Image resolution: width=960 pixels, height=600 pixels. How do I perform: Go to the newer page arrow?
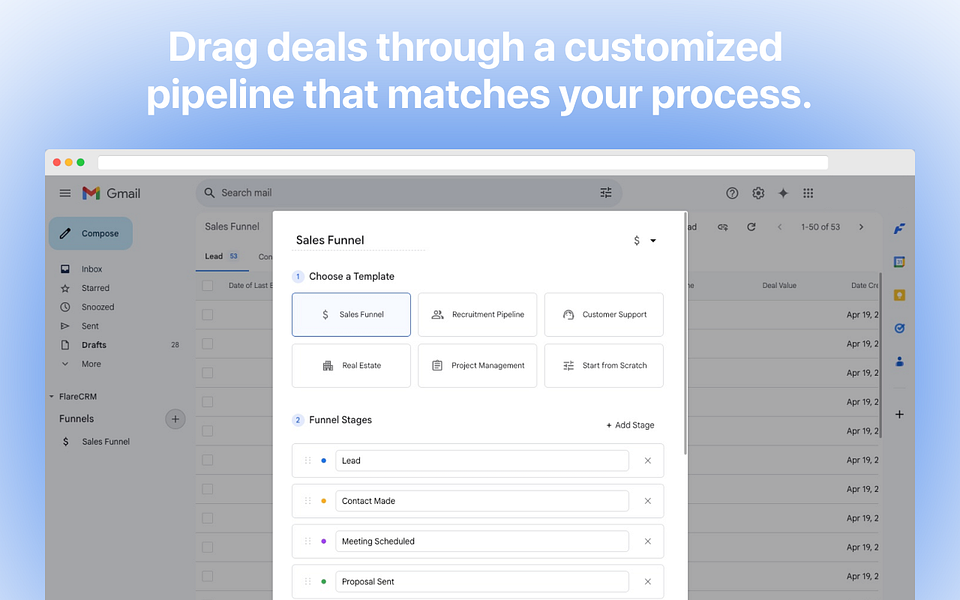pyautogui.click(x=779, y=227)
